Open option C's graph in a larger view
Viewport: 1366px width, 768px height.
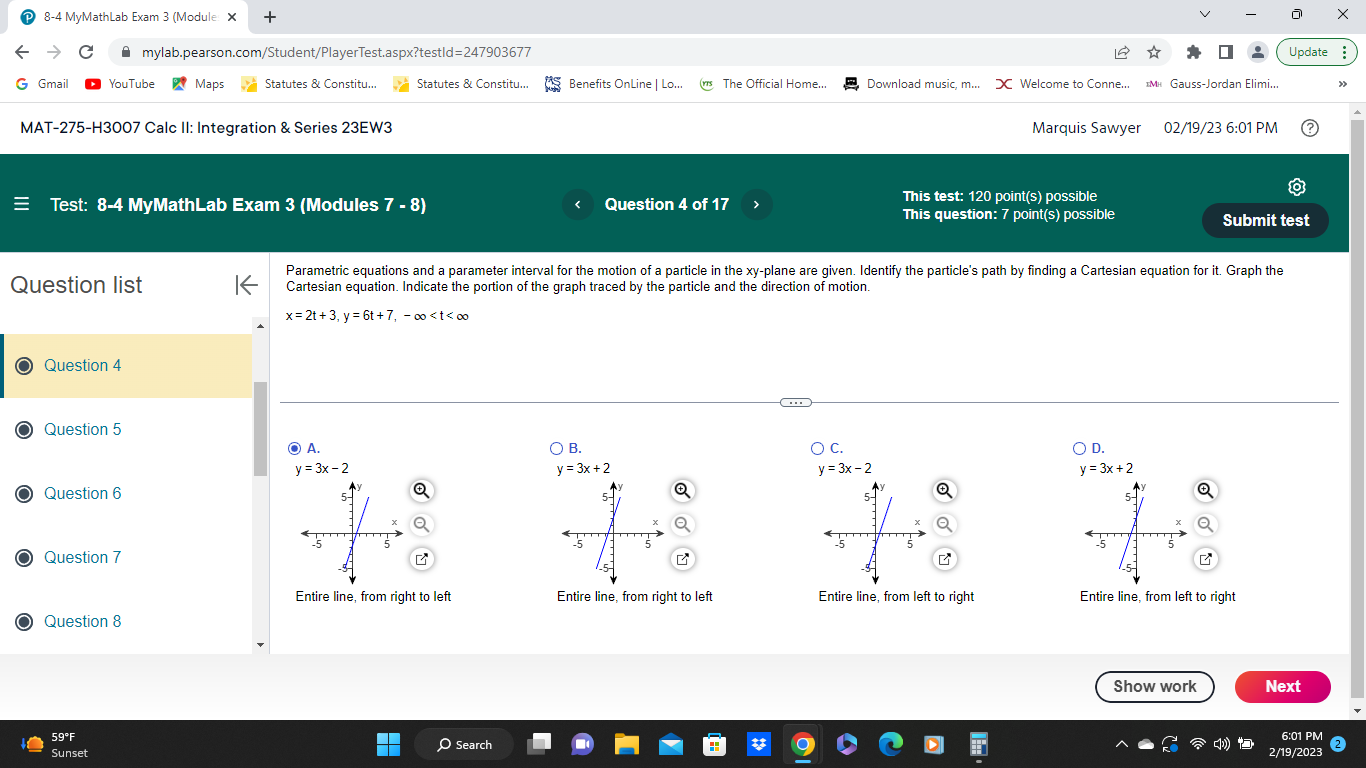click(944, 559)
